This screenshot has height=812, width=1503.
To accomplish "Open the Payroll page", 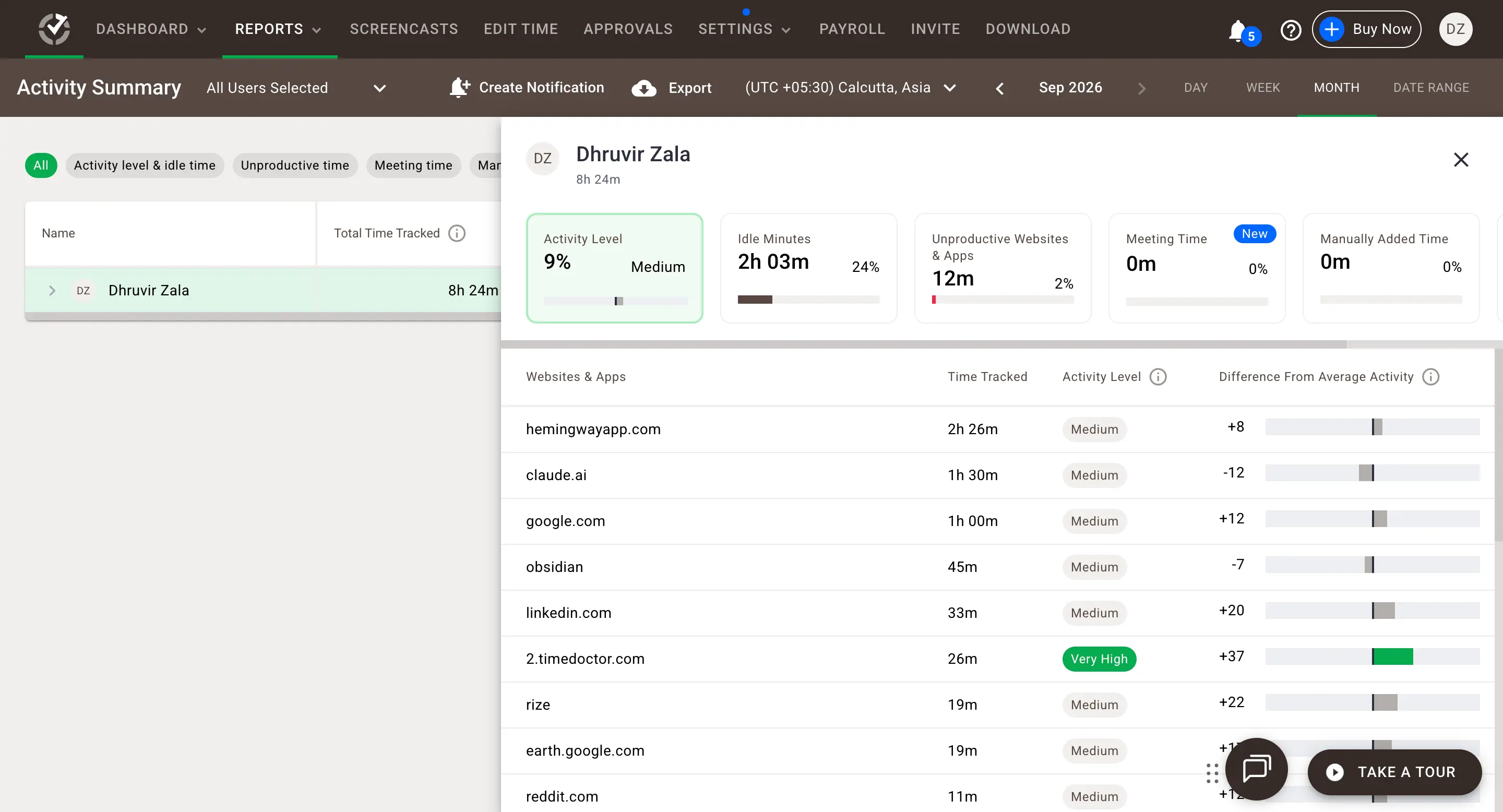I will click(x=852, y=29).
